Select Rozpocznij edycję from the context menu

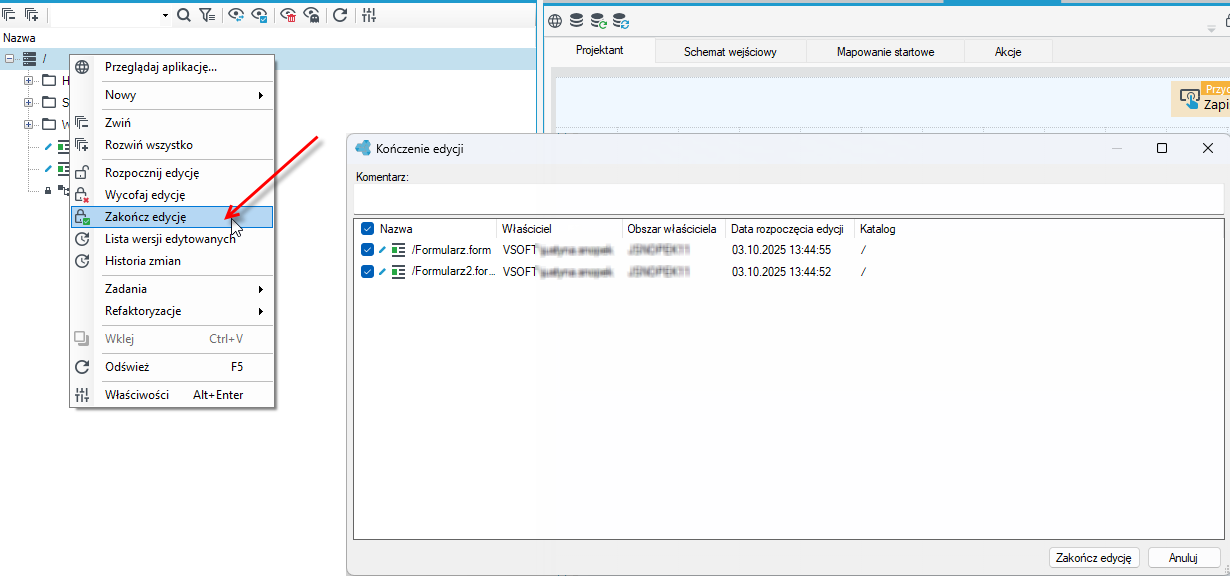pyautogui.click(x=172, y=173)
